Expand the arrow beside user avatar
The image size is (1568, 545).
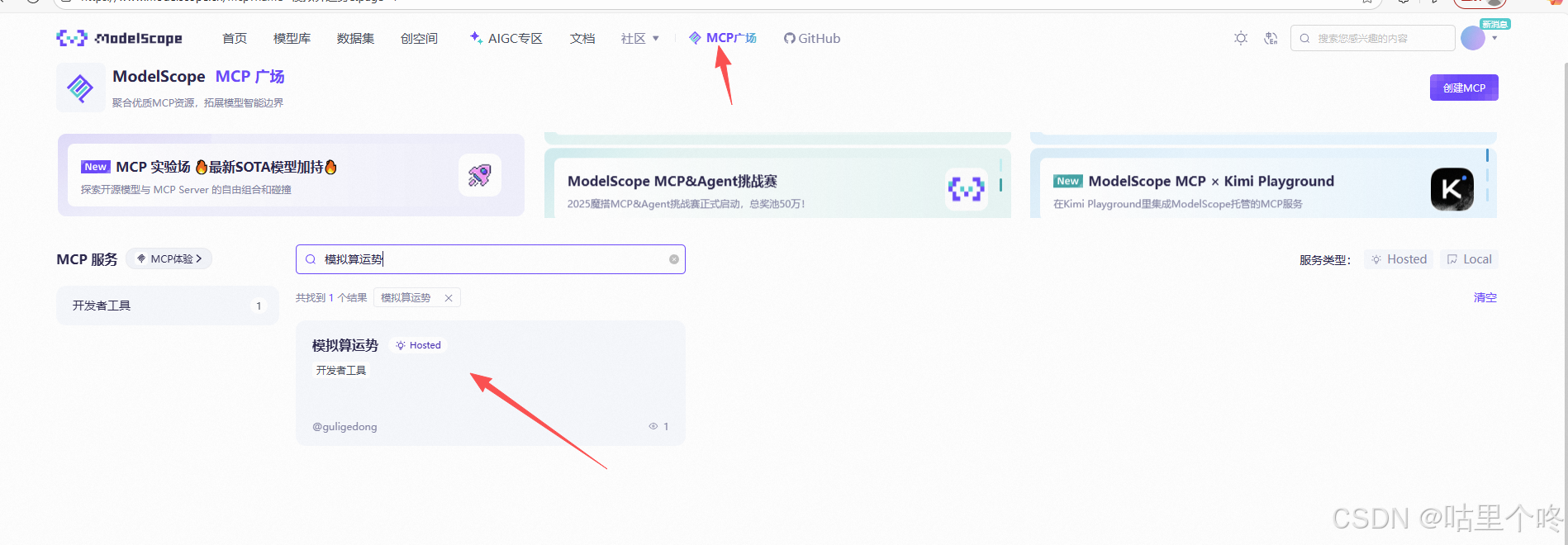click(1494, 38)
